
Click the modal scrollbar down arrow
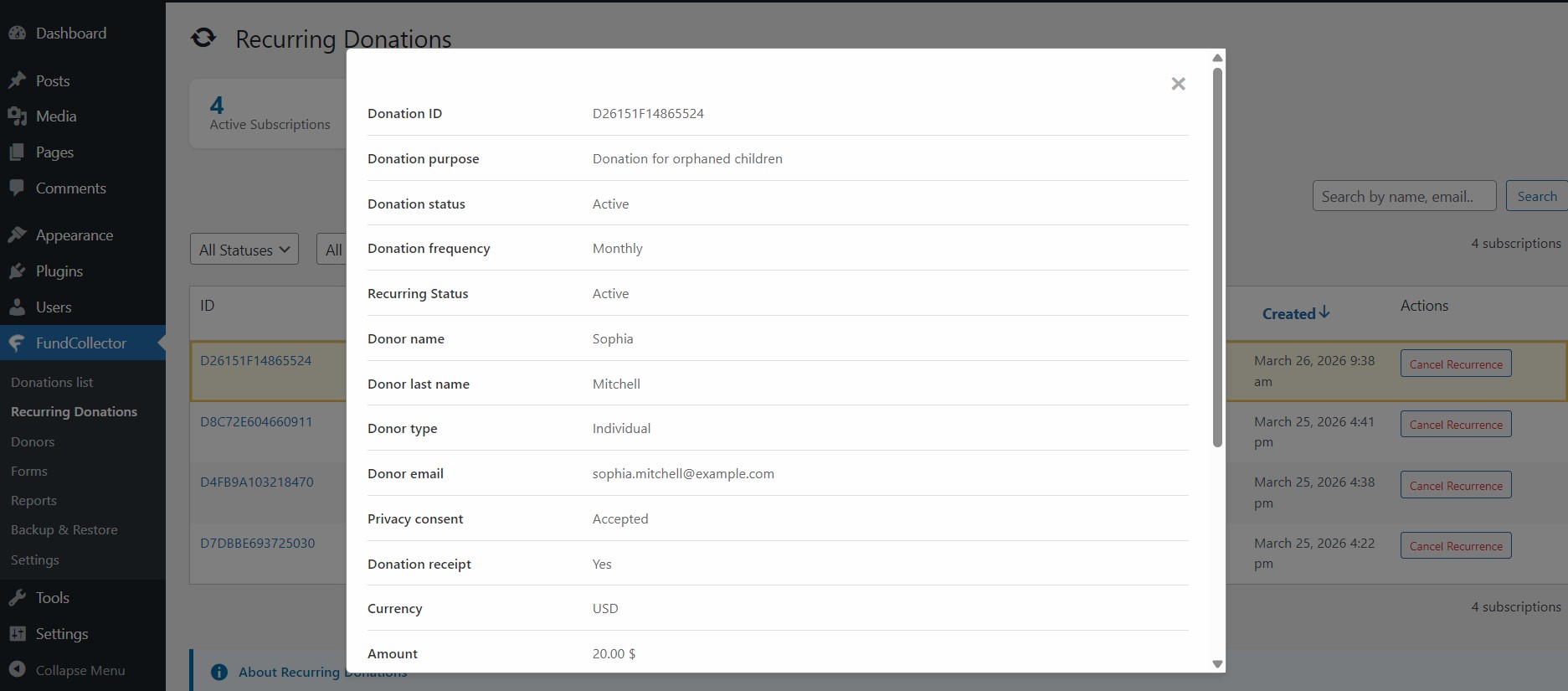(1217, 663)
